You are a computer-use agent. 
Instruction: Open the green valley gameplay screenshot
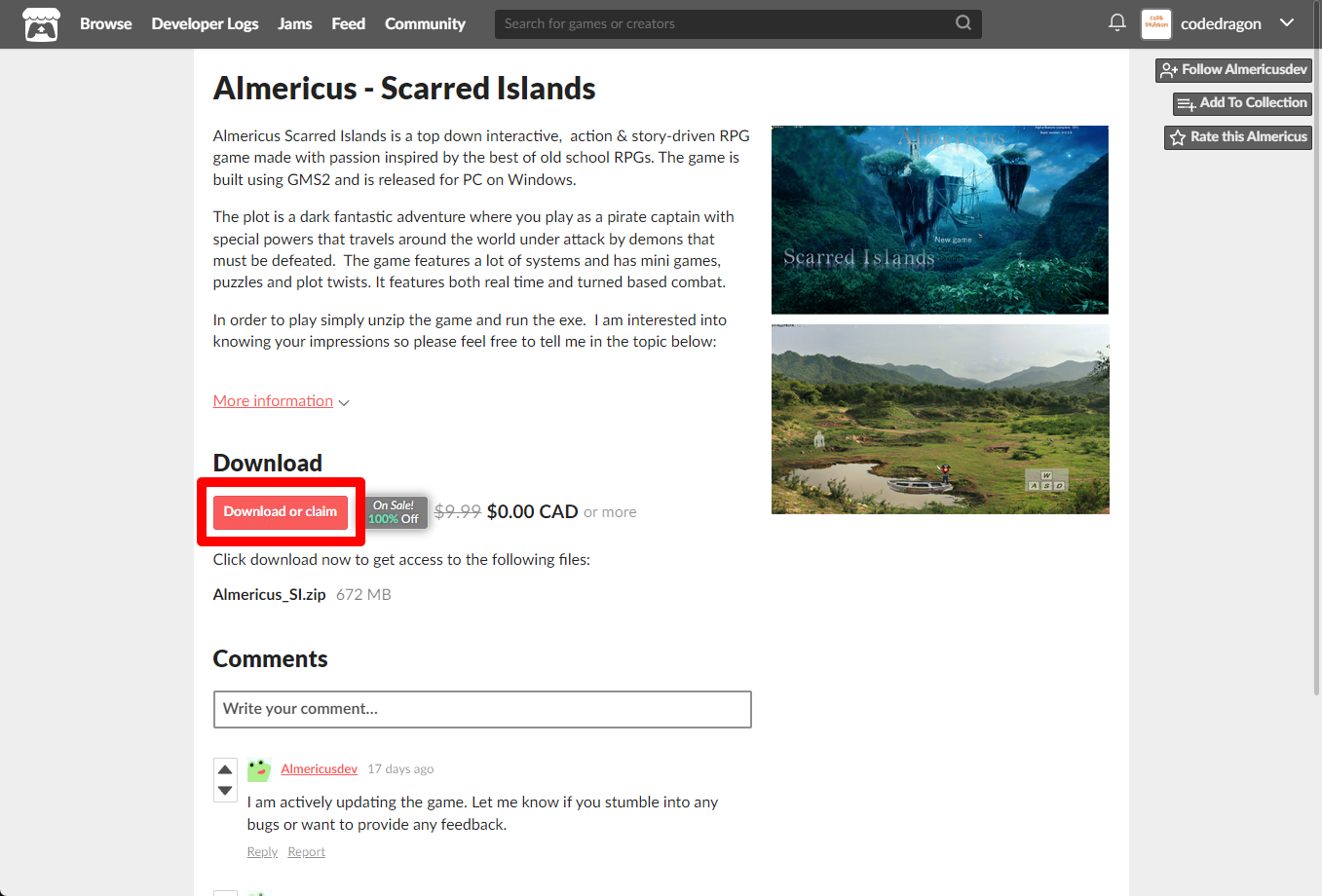940,419
